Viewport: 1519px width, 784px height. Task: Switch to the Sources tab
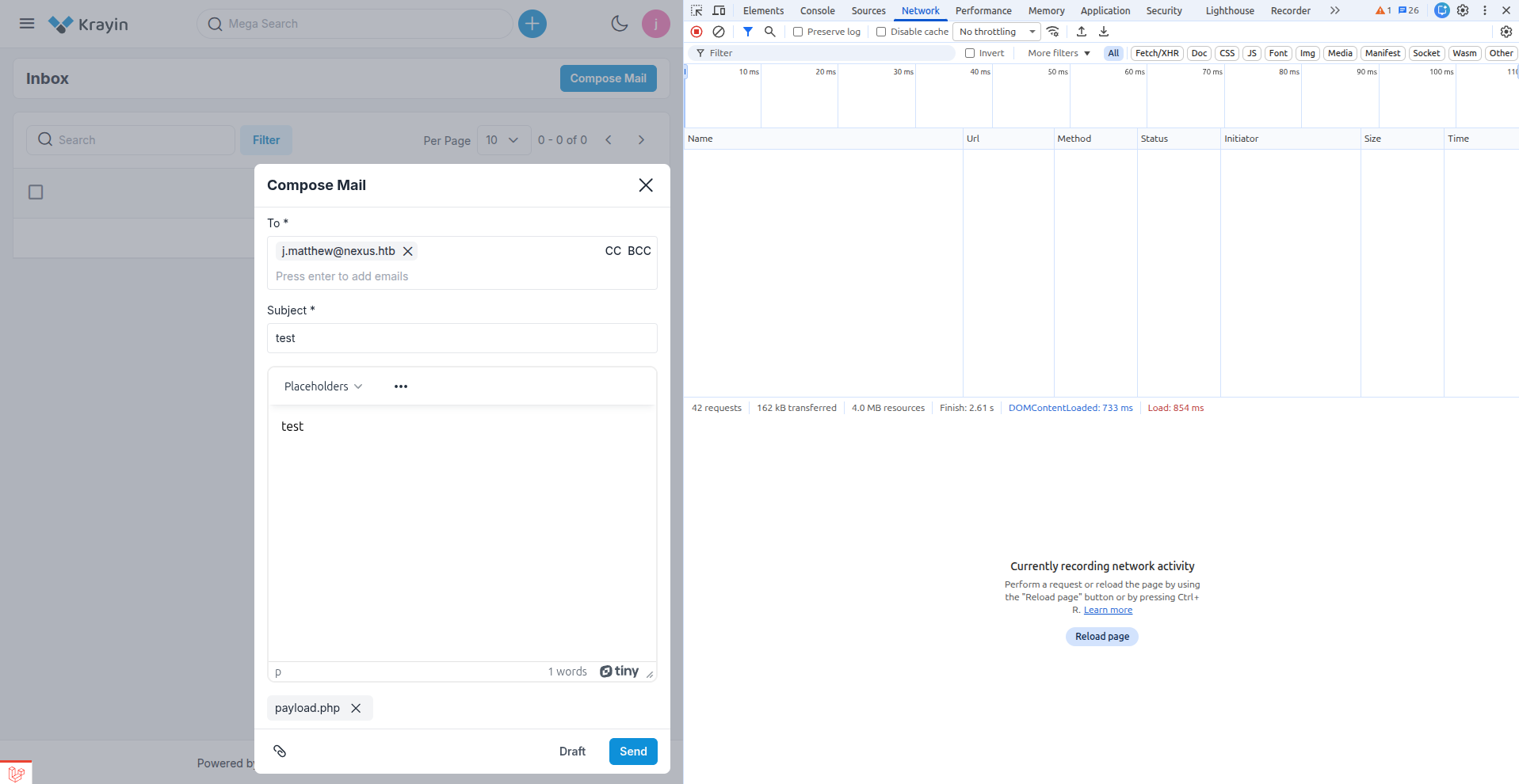click(x=868, y=10)
